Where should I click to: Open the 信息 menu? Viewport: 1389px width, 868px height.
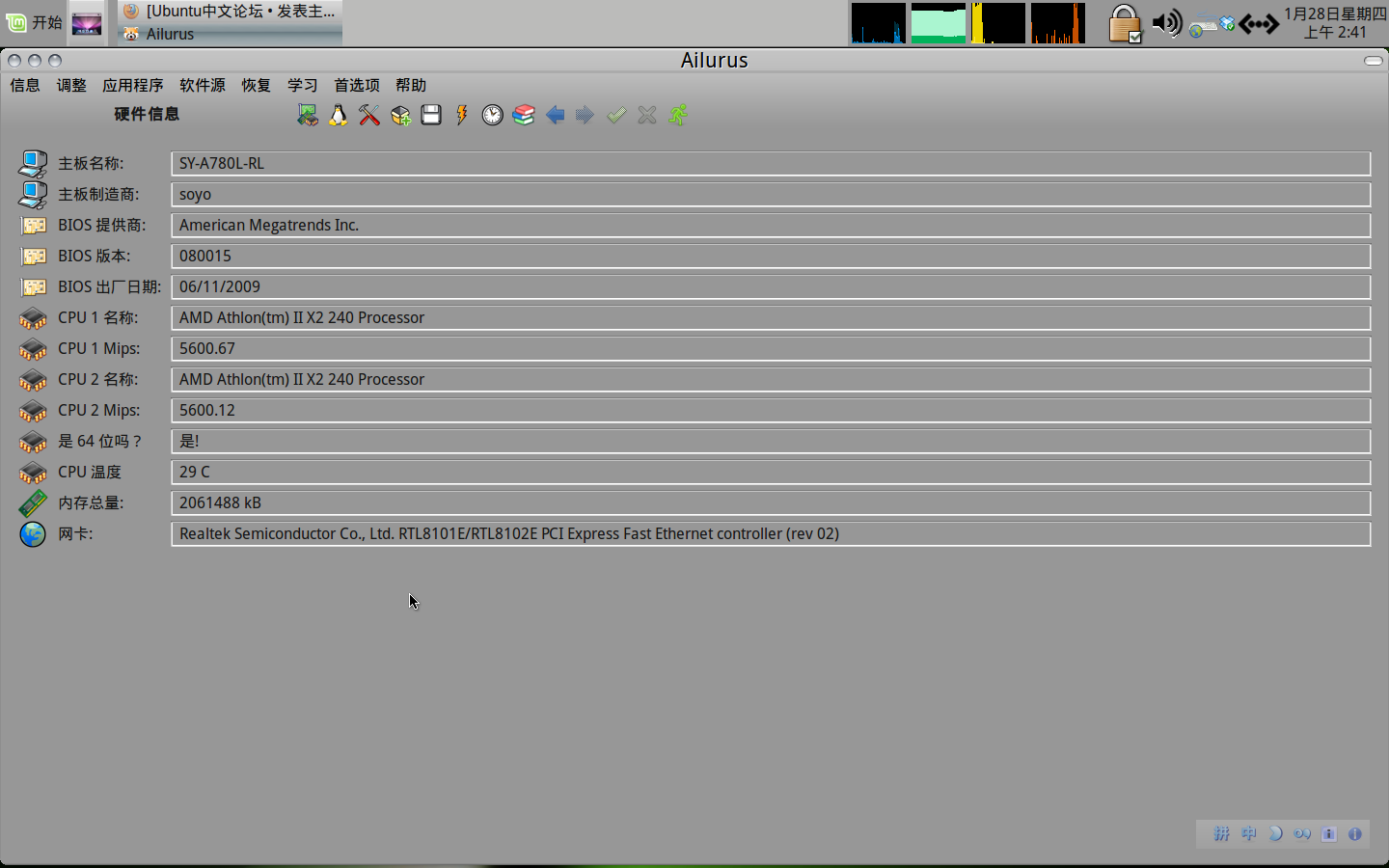tap(25, 85)
